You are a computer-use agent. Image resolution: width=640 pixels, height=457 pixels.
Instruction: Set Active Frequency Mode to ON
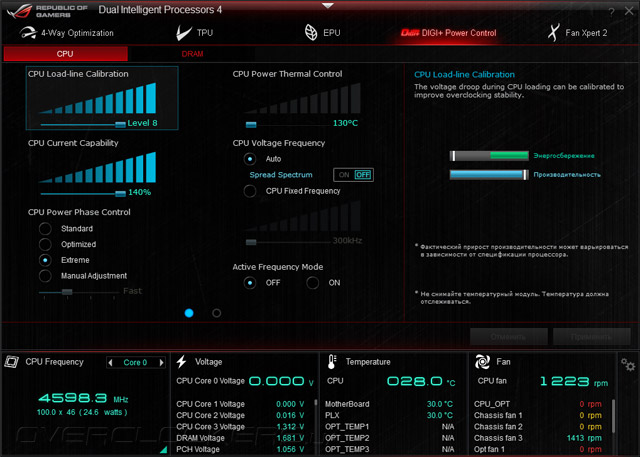[x=313, y=283]
